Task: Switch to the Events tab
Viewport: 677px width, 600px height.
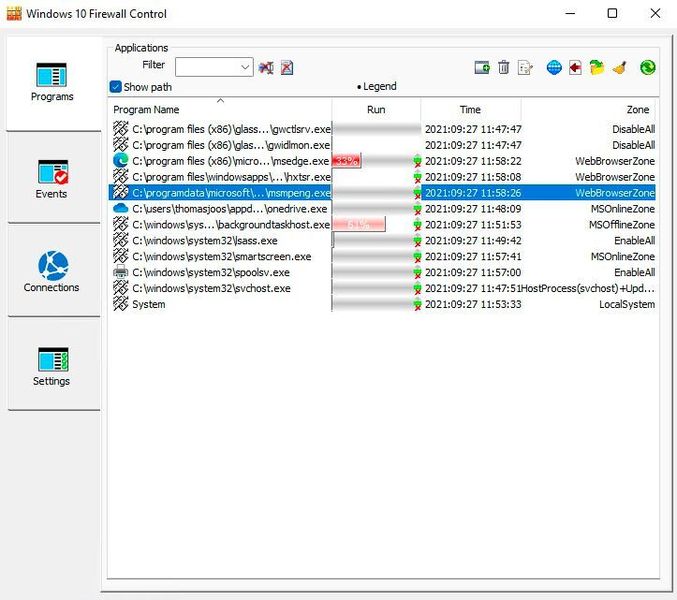Action: 52,179
